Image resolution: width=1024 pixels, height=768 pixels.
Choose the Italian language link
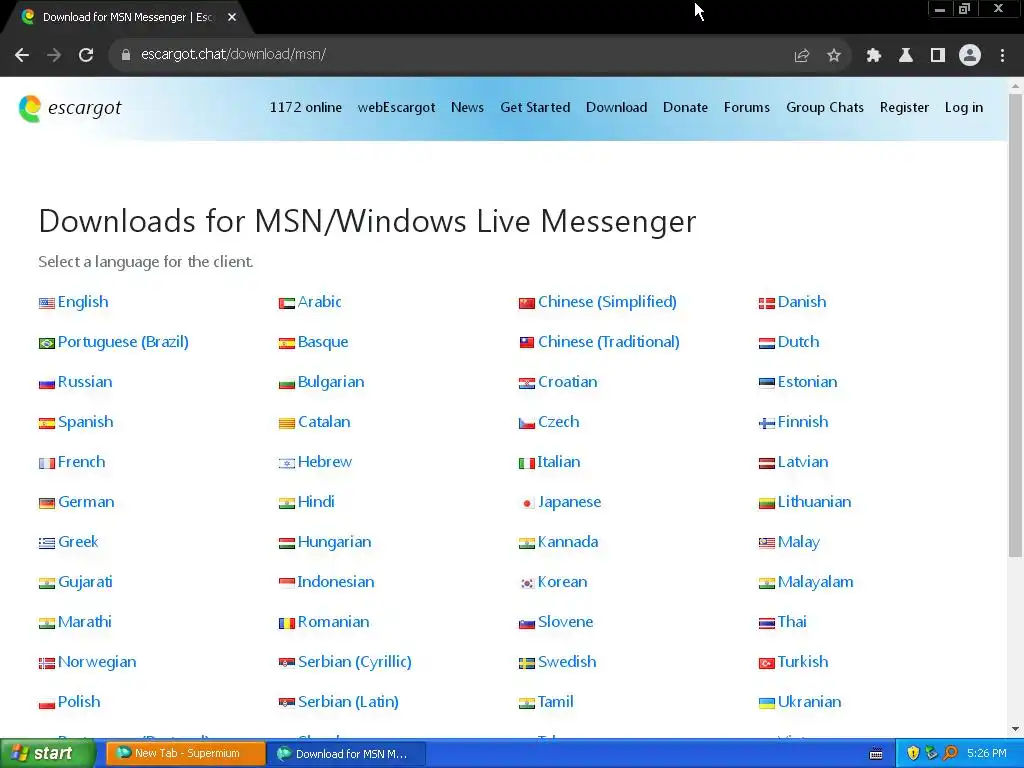(559, 462)
